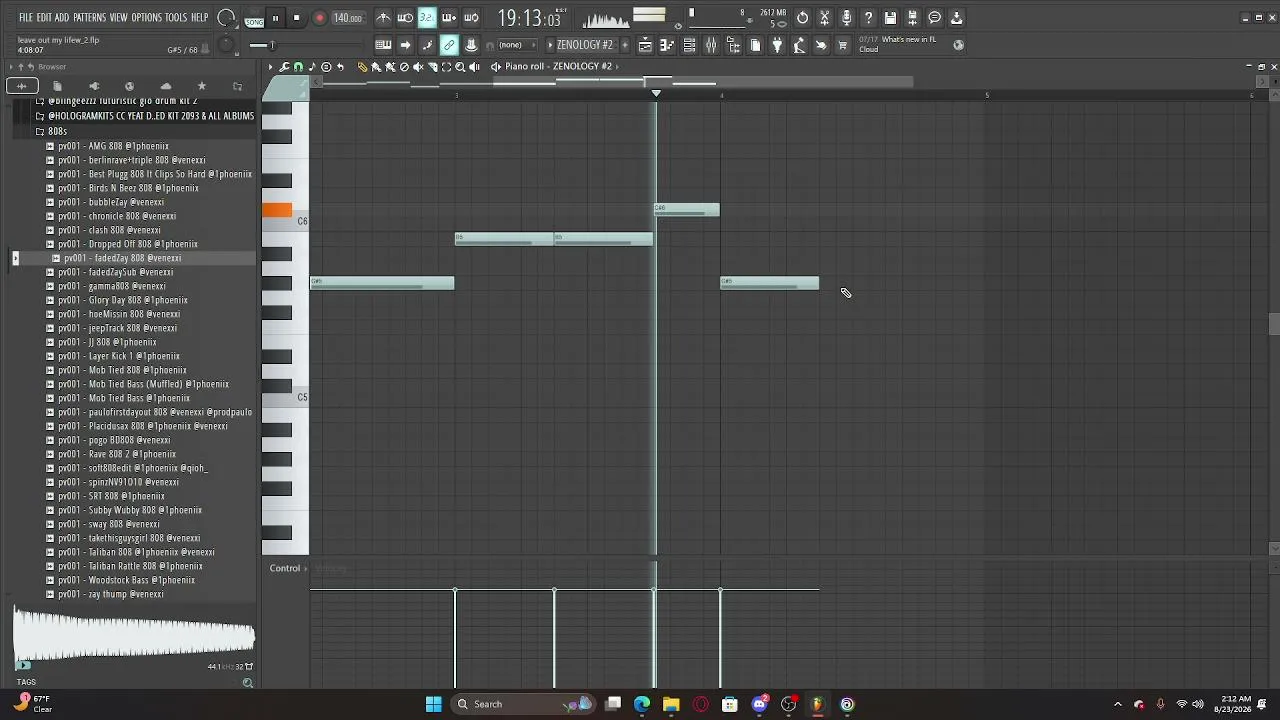Select px001 - fadedZay 808 @venexxi sample
The width and height of the screenshot is (1280, 720).
123,258
